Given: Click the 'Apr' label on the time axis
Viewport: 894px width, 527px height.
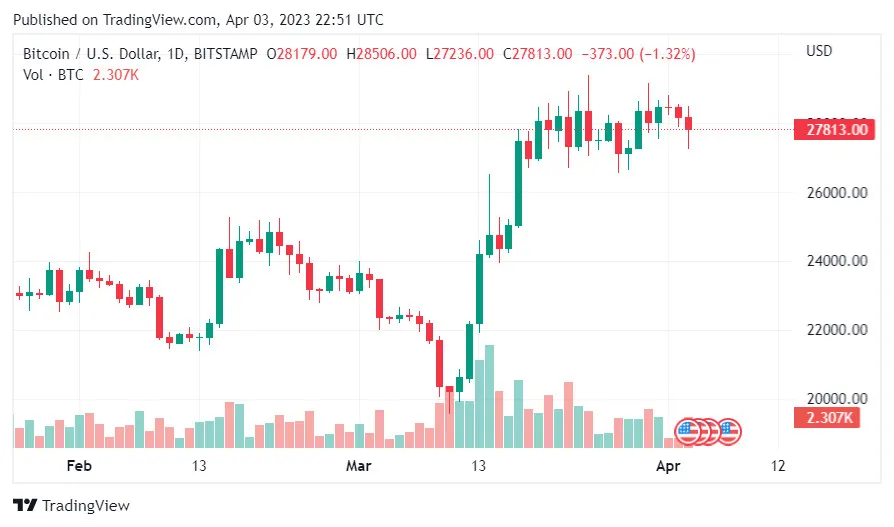Looking at the screenshot, I should tap(667, 465).
